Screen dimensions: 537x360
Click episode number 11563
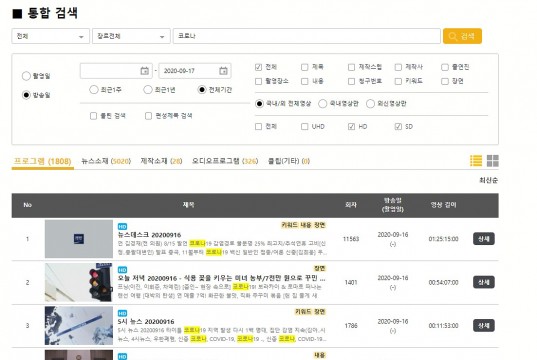click(x=351, y=239)
